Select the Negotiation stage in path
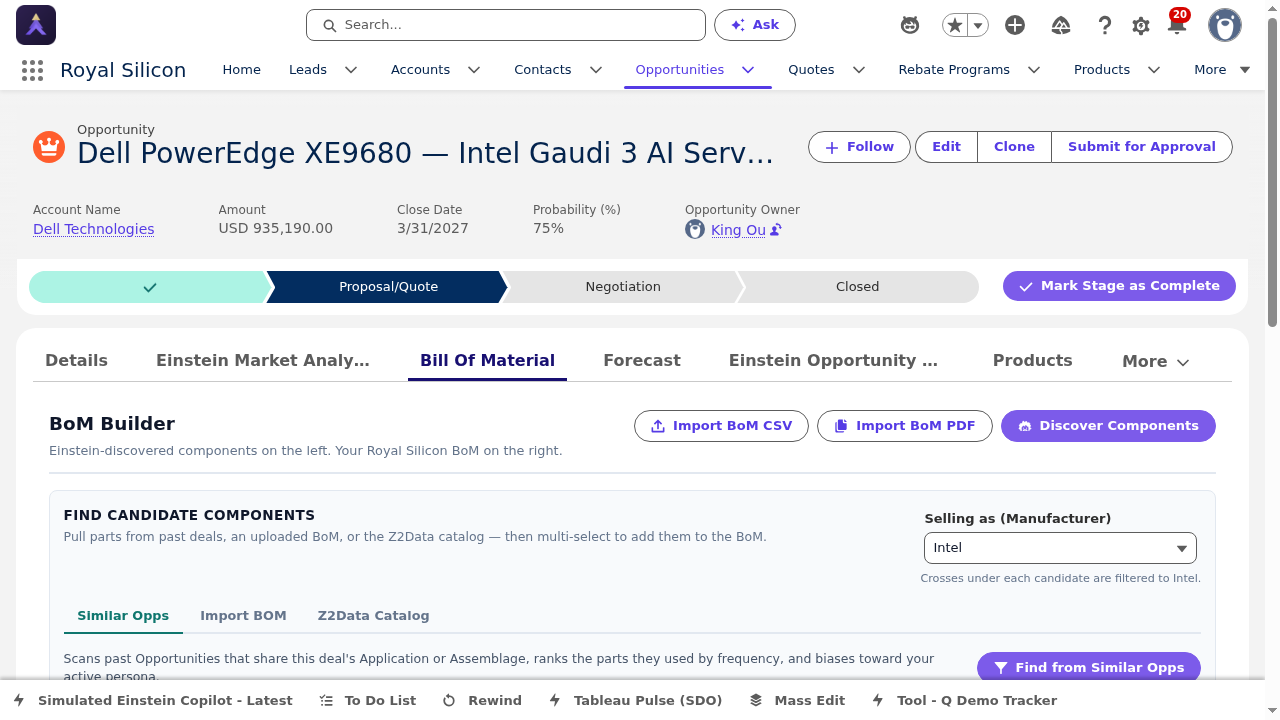 (623, 287)
